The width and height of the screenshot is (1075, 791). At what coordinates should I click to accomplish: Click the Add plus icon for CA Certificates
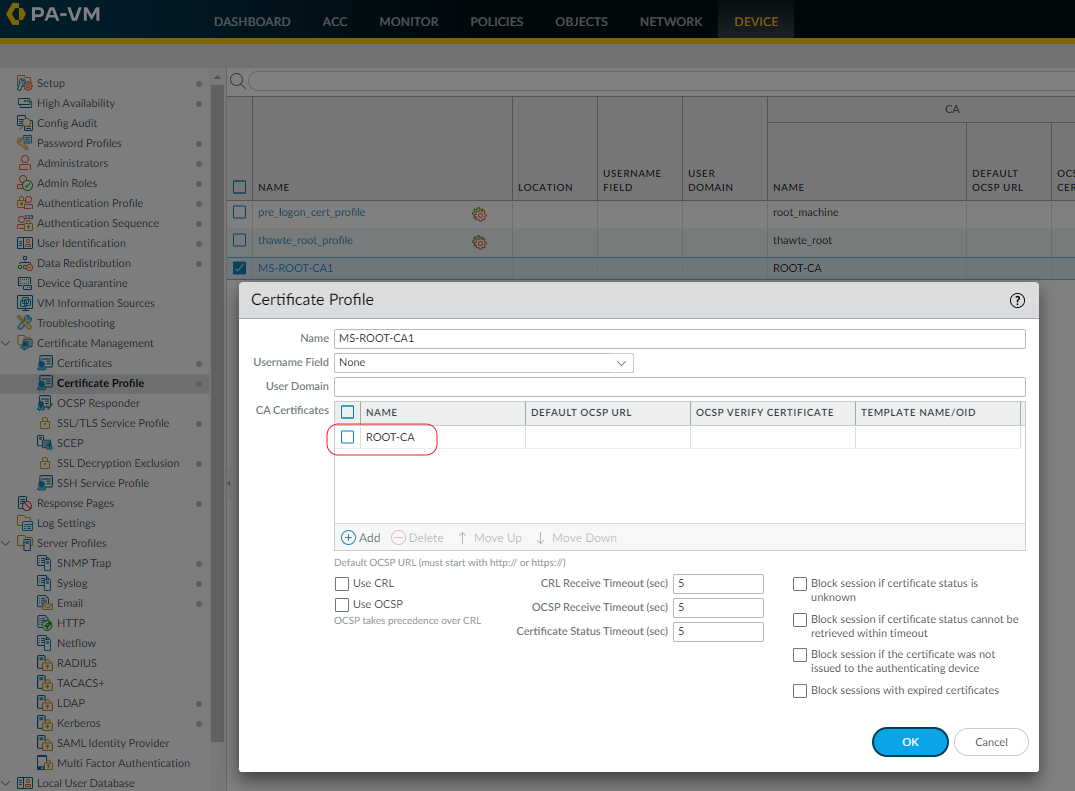click(x=349, y=538)
